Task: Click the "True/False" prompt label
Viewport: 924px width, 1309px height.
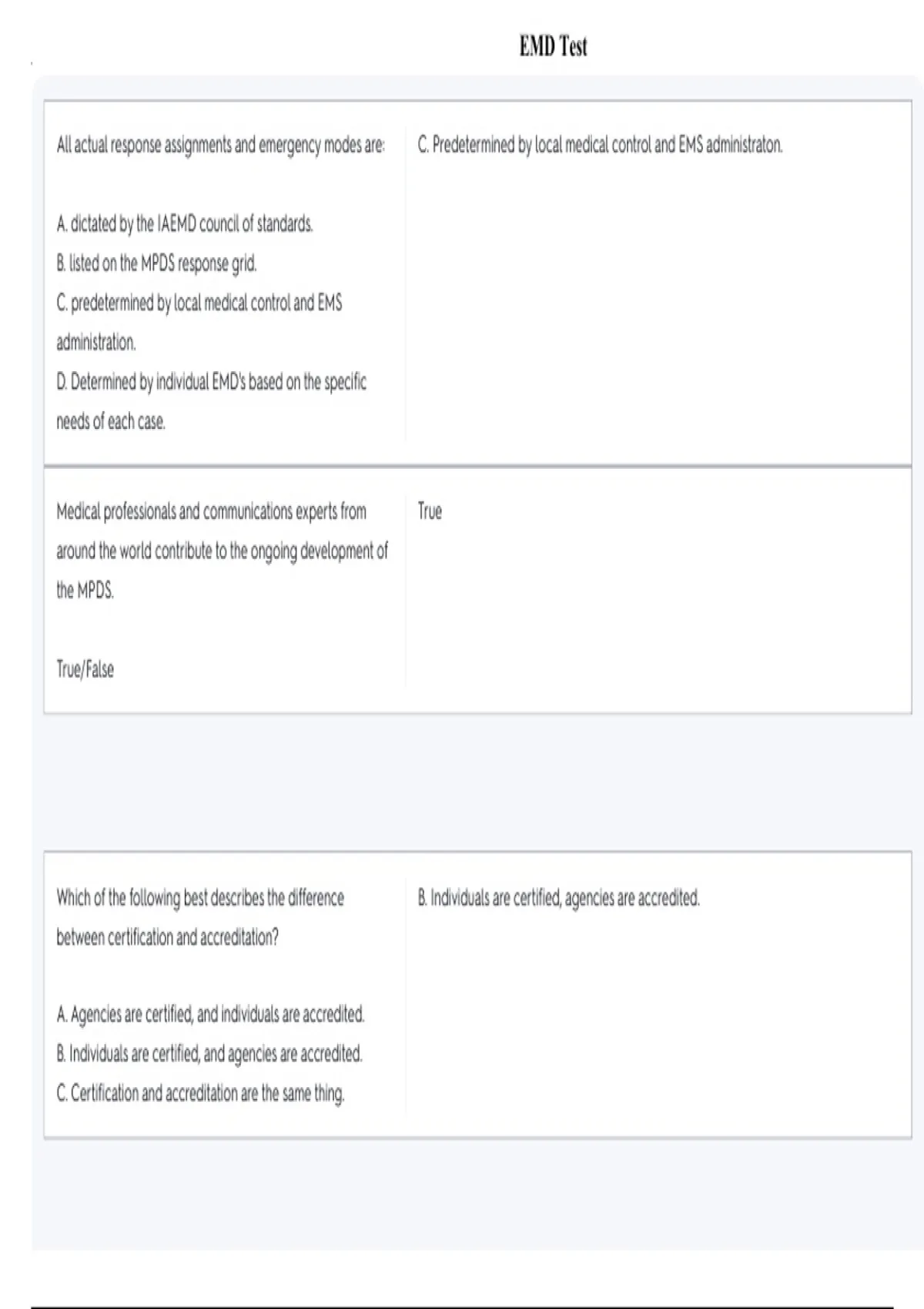Action: [85, 669]
